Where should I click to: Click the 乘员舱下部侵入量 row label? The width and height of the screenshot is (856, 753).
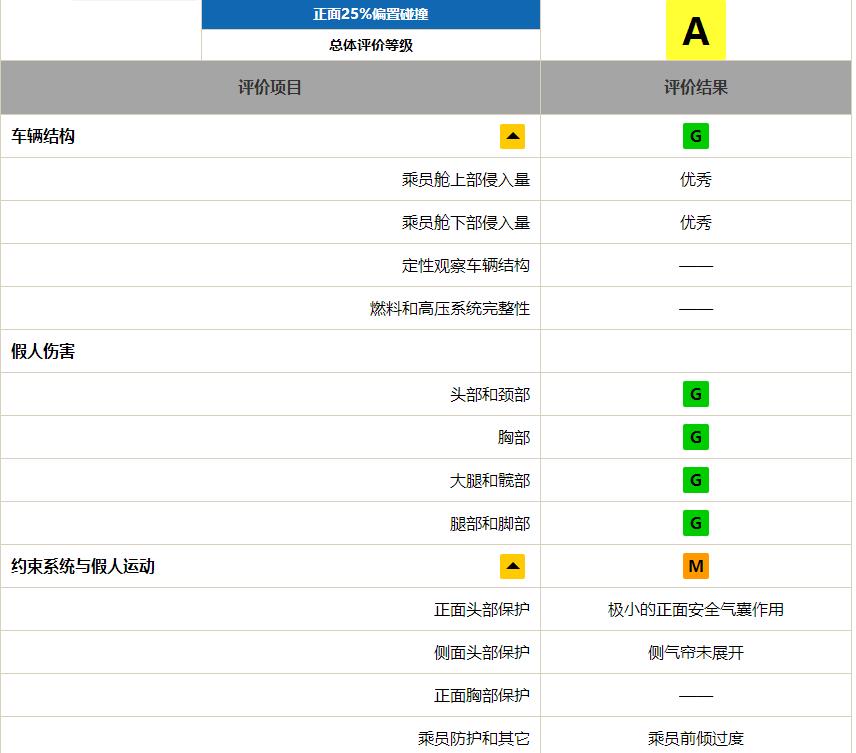point(466,222)
